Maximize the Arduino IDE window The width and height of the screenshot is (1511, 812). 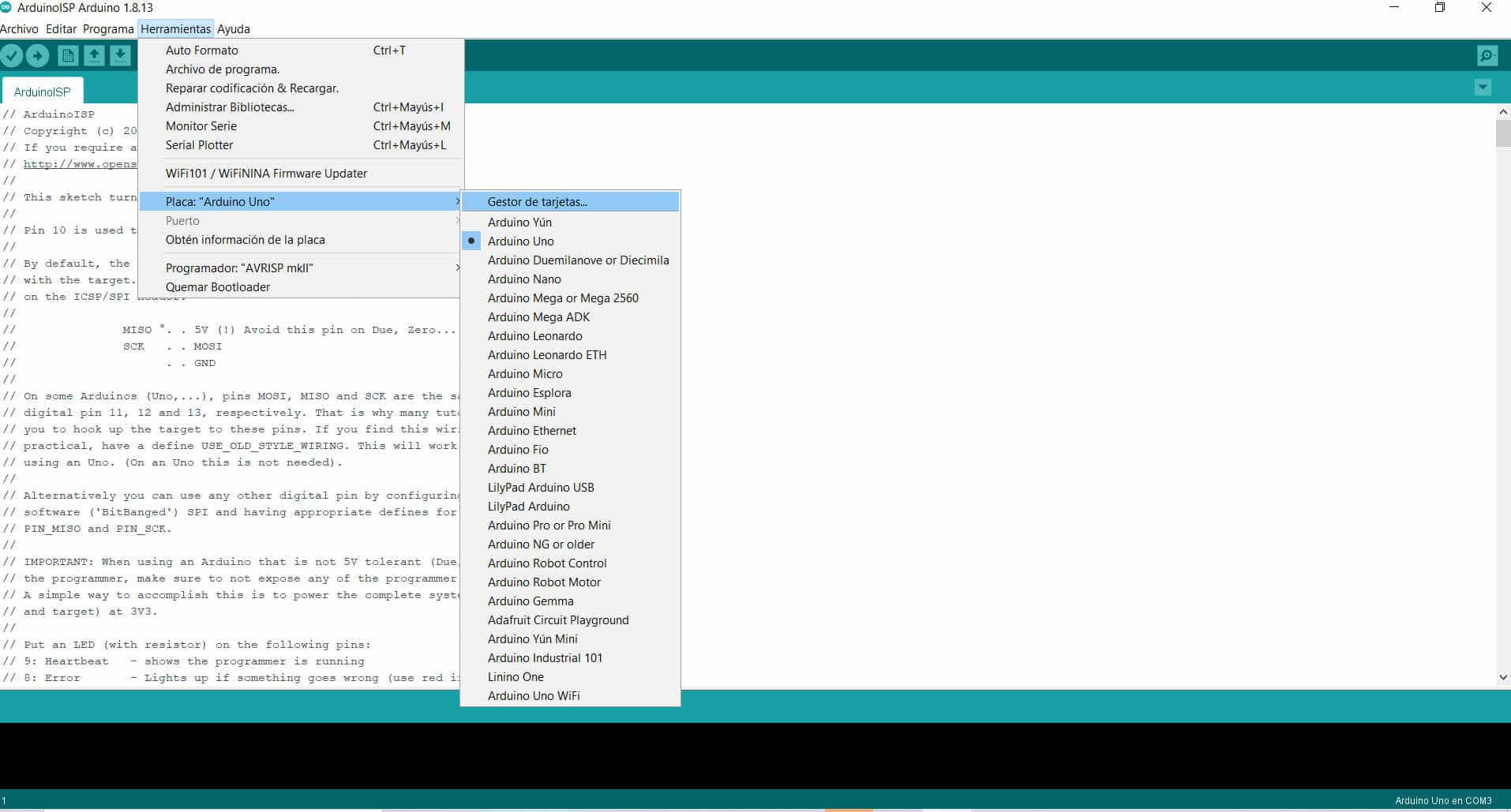click(x=1440, y=8)
